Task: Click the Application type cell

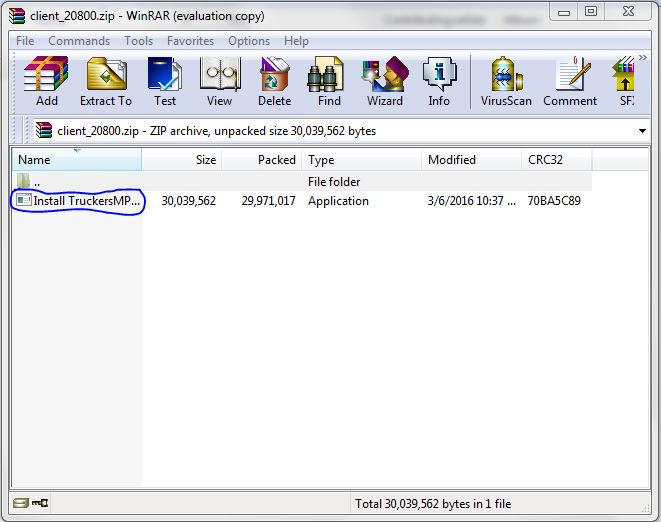Action: coord(338,201)
